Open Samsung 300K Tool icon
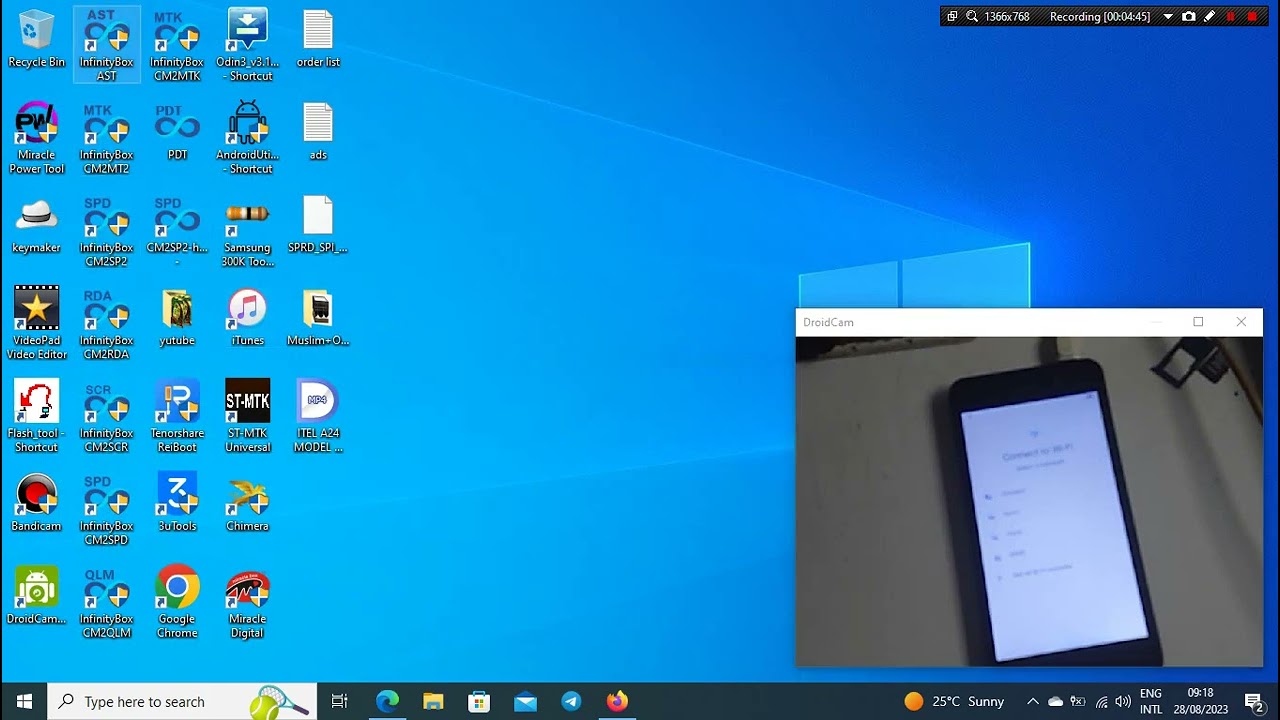 pyautogui.click(x=247, y=231)
